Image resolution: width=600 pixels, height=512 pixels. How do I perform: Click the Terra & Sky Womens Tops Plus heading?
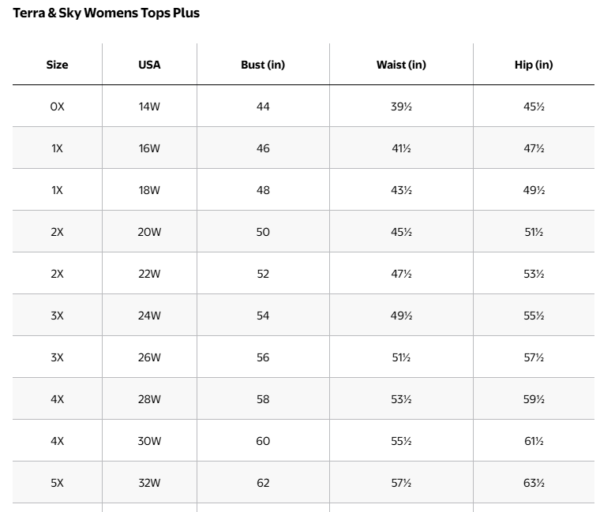pos(106,14)
